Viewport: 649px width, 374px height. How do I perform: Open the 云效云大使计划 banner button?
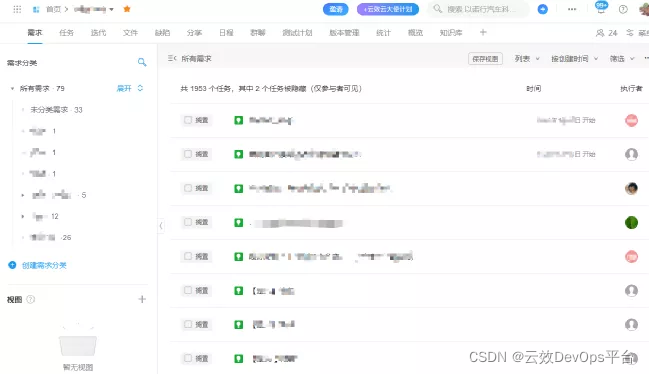point(388,9)
